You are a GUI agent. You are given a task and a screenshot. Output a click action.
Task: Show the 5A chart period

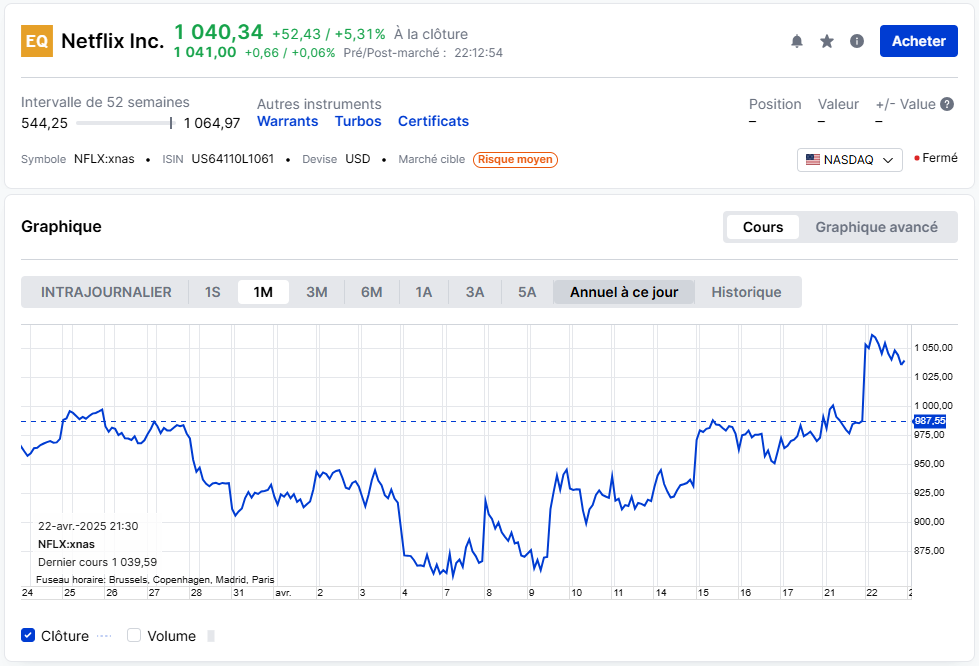pyautogui.click(x=527, y=292)
